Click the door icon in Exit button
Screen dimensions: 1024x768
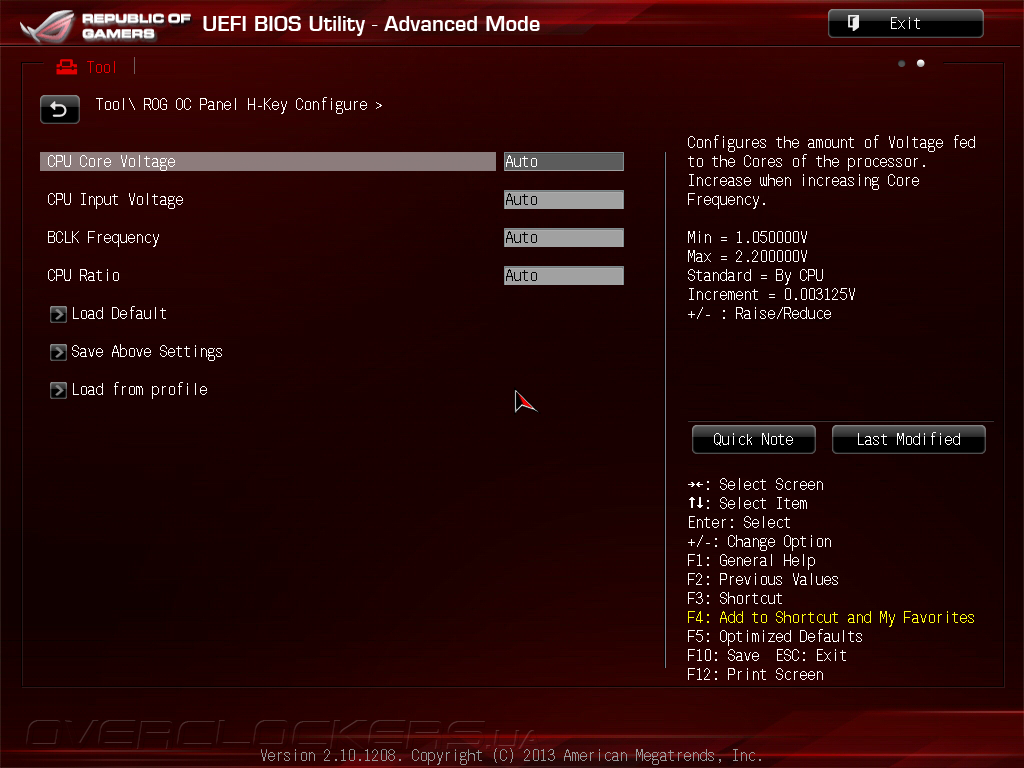[x=853, y=24]
